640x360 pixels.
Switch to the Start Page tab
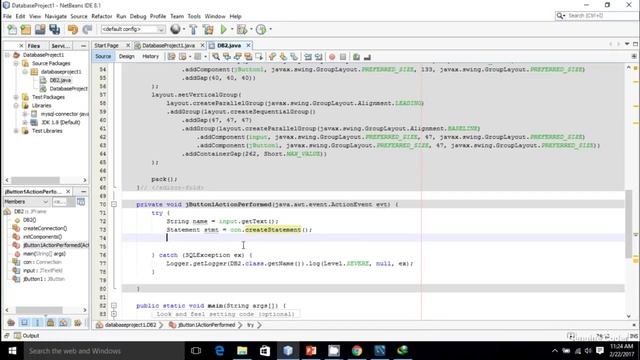pos(107,45)
